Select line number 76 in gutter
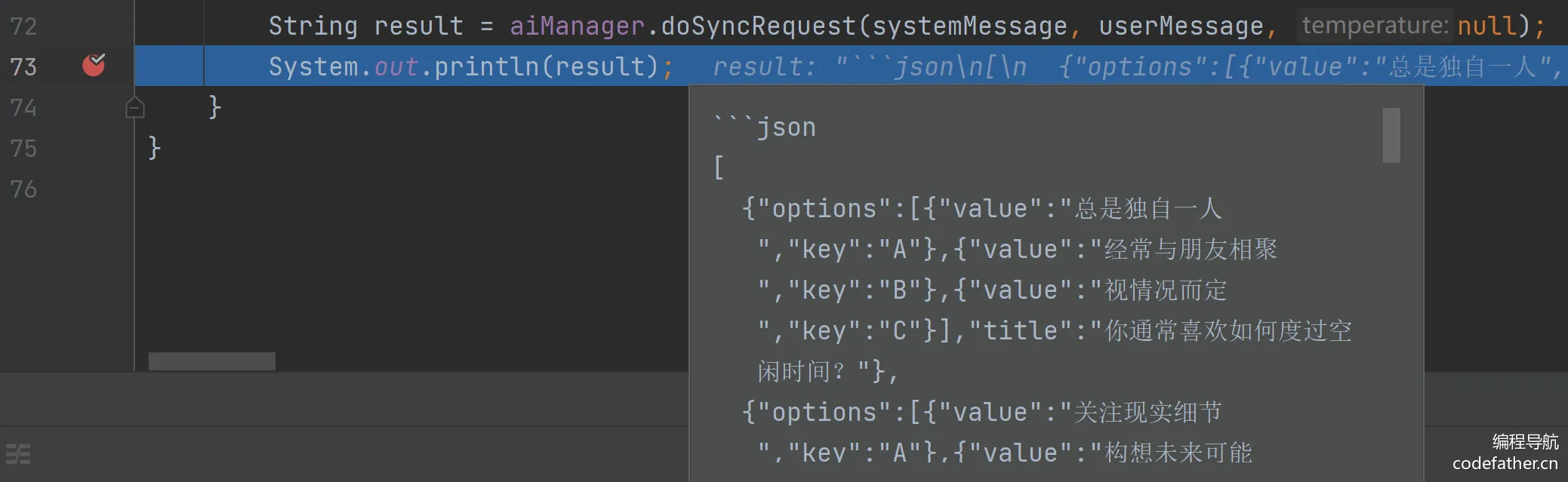This screenshot has height=482, width=1568. point(23,189)
